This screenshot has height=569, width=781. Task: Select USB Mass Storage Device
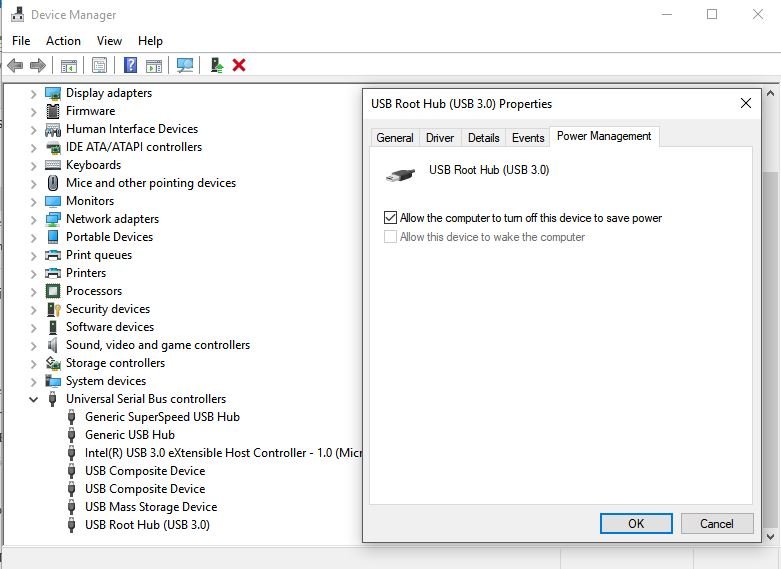tap(151, 507)
